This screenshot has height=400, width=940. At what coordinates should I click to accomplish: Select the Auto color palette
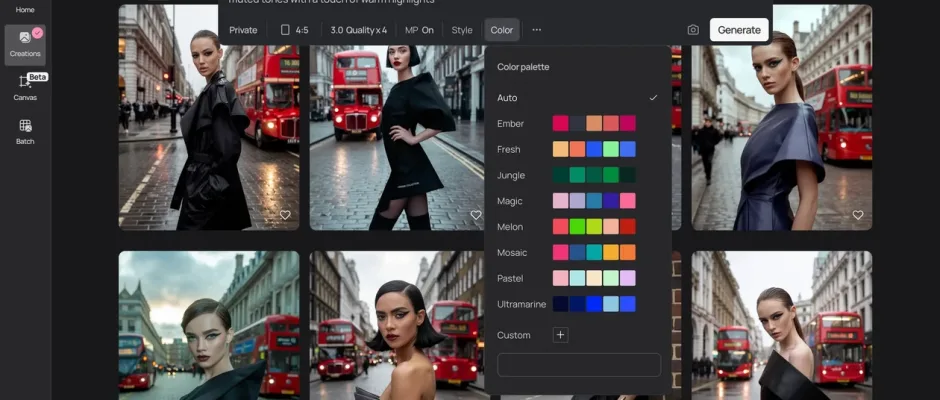(x=578, y=98)
